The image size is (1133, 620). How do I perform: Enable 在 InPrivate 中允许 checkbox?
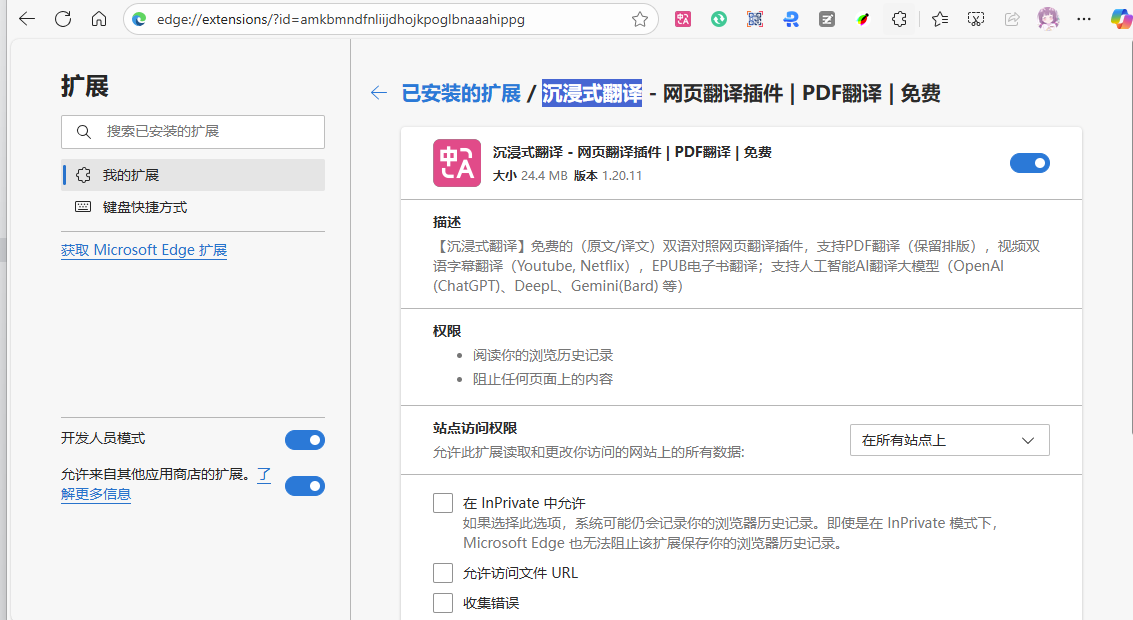pos(443,502)
